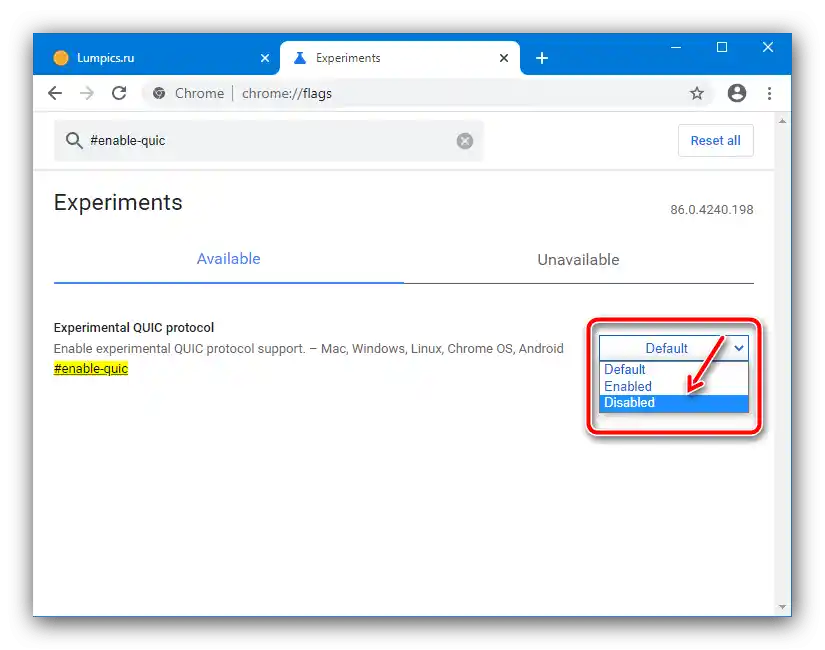The width and height of the screenshot is (825, 650).
Task: Bookmark this page with the star icon
Action: pyautogui.click(x=697, y=93)
